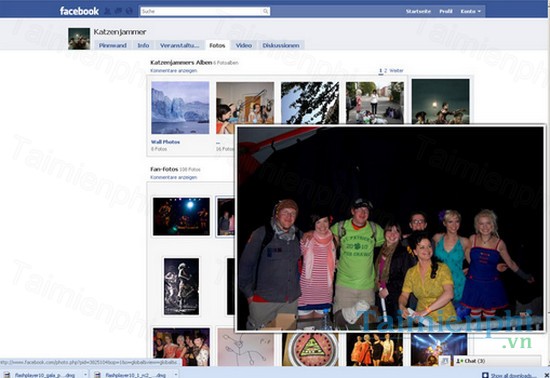This screenshot has width=550, height=378.
Task: Open the Veranstaltu... tab
Action: pos(180,45)
